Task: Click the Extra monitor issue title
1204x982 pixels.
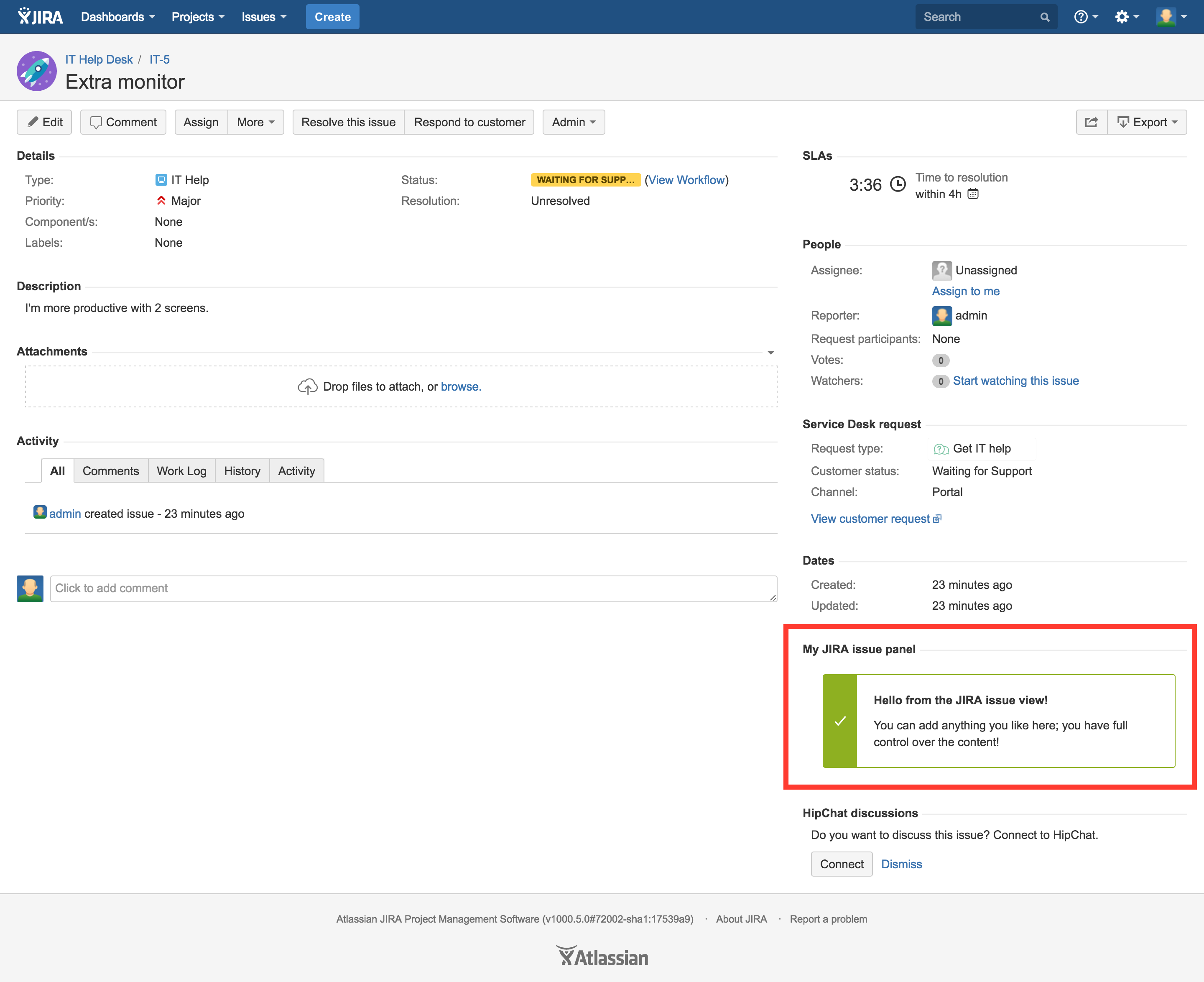Action: click(125, 82)
